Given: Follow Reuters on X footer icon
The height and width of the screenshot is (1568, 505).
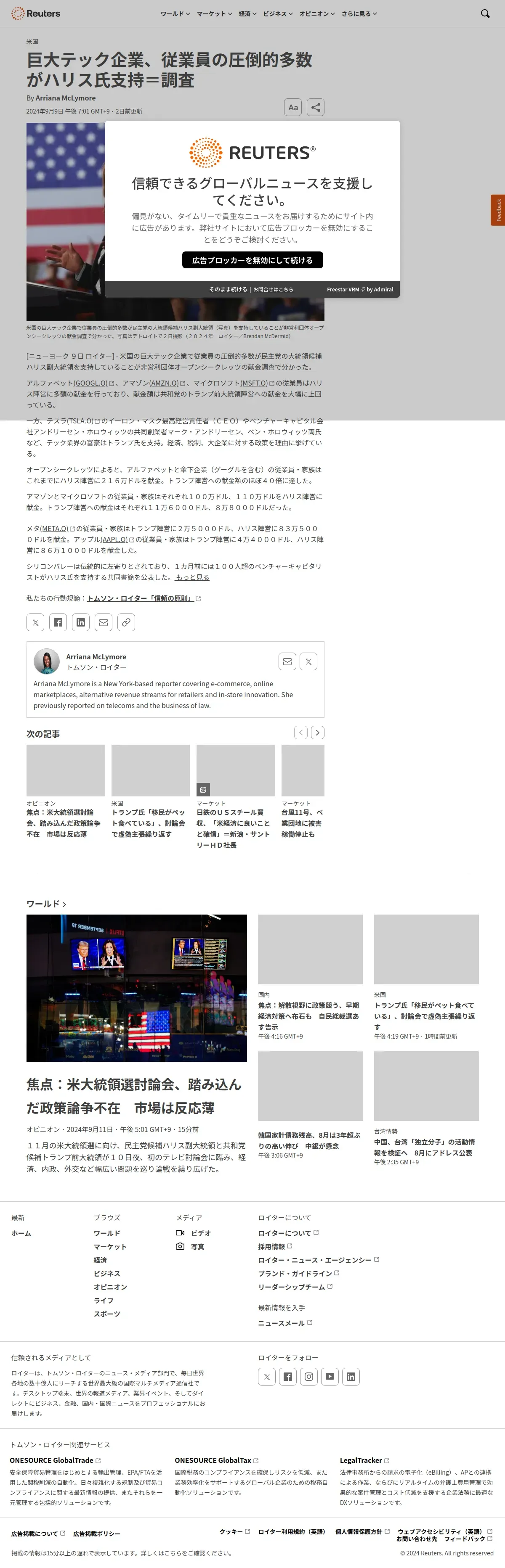Looking at the screenshot, I should point(267,1376).
